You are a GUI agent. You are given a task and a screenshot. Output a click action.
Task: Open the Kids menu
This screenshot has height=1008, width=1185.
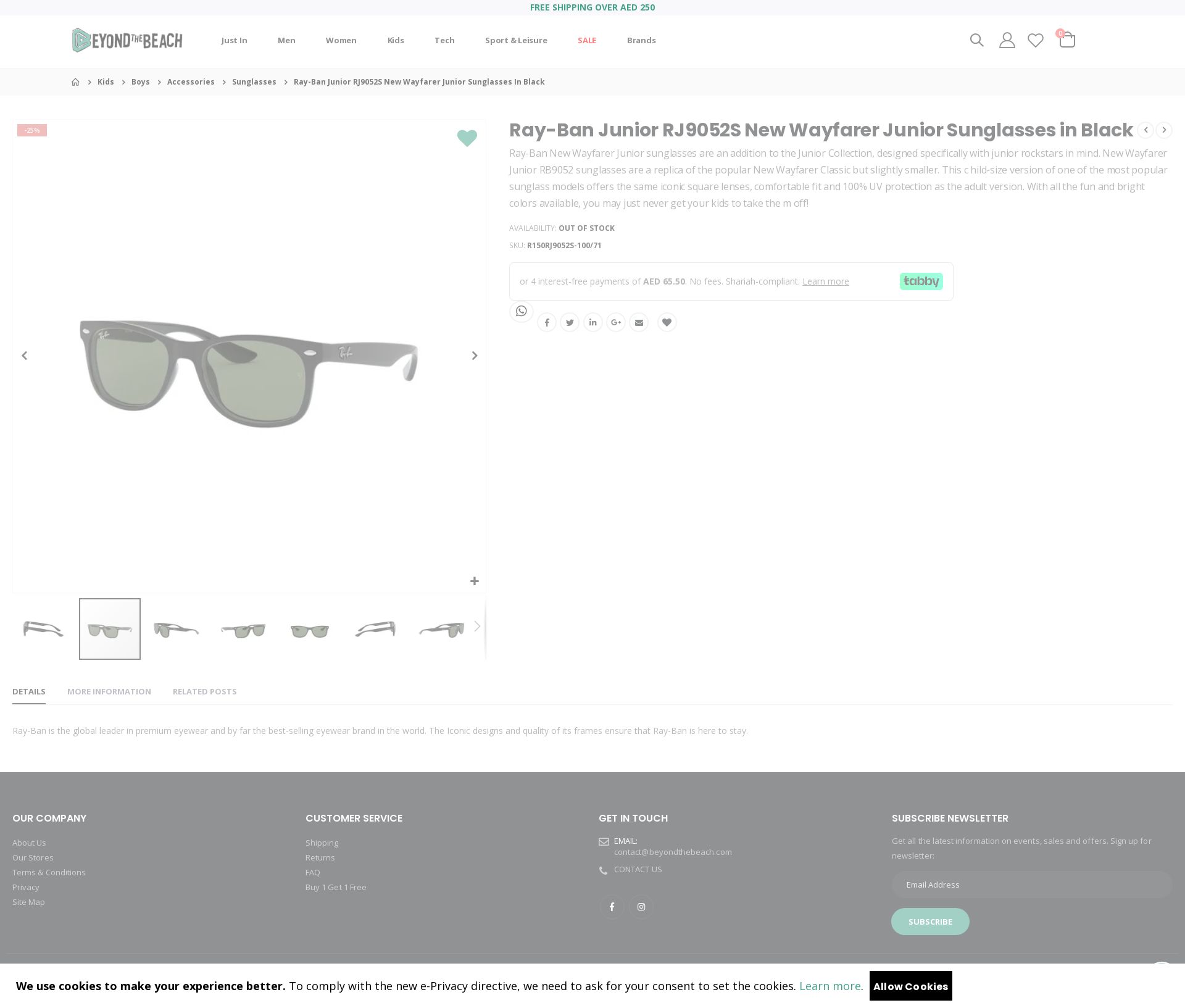[396, 40]
